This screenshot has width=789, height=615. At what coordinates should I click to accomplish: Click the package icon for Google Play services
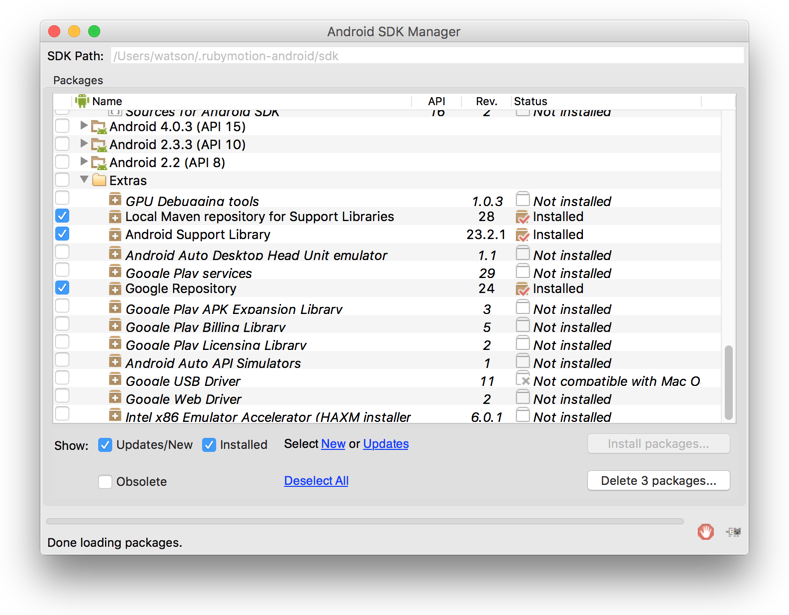click(115, 271)
